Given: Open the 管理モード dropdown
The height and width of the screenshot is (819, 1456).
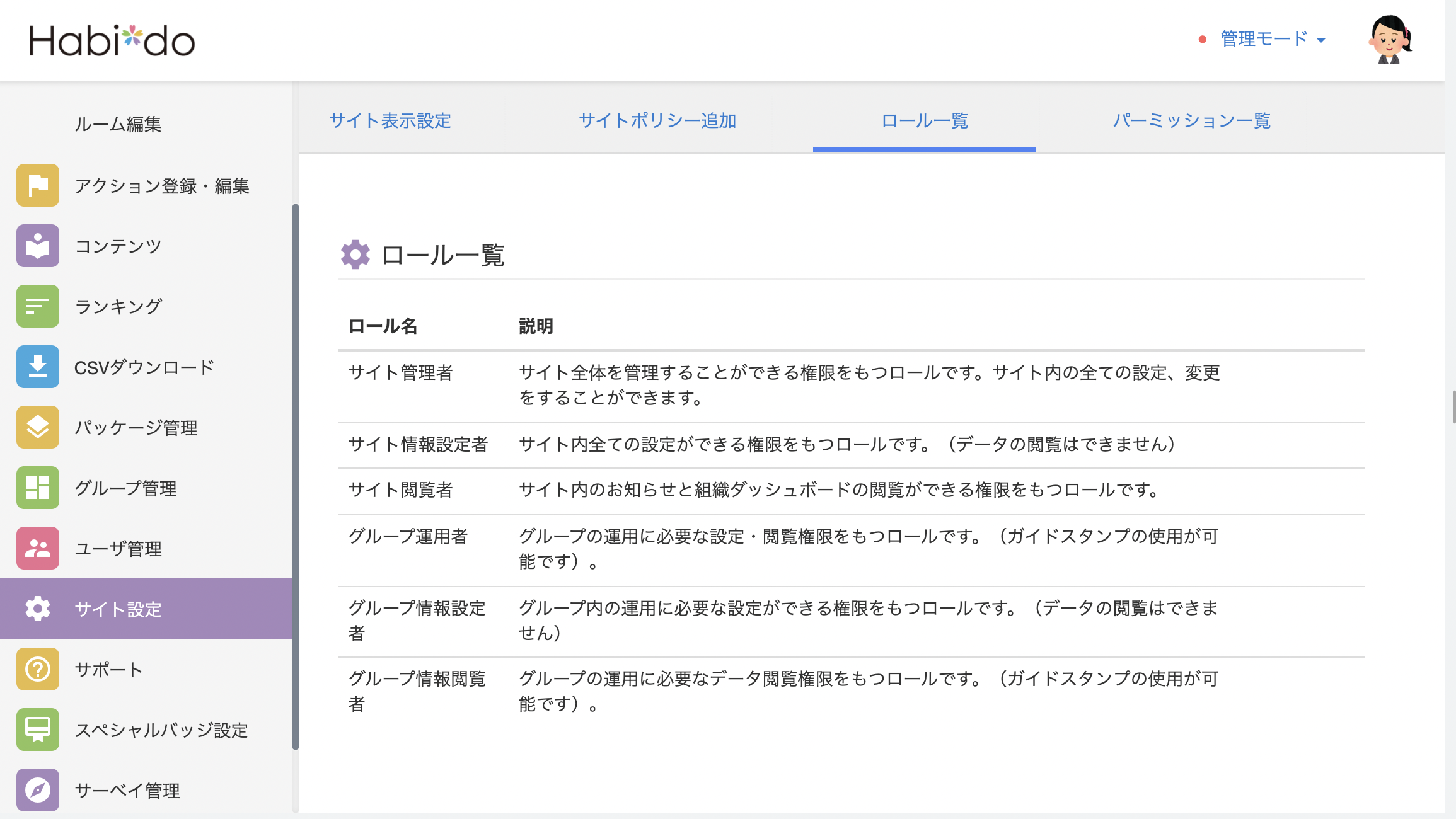Looking at the screenshot, I should point(1273,39).
